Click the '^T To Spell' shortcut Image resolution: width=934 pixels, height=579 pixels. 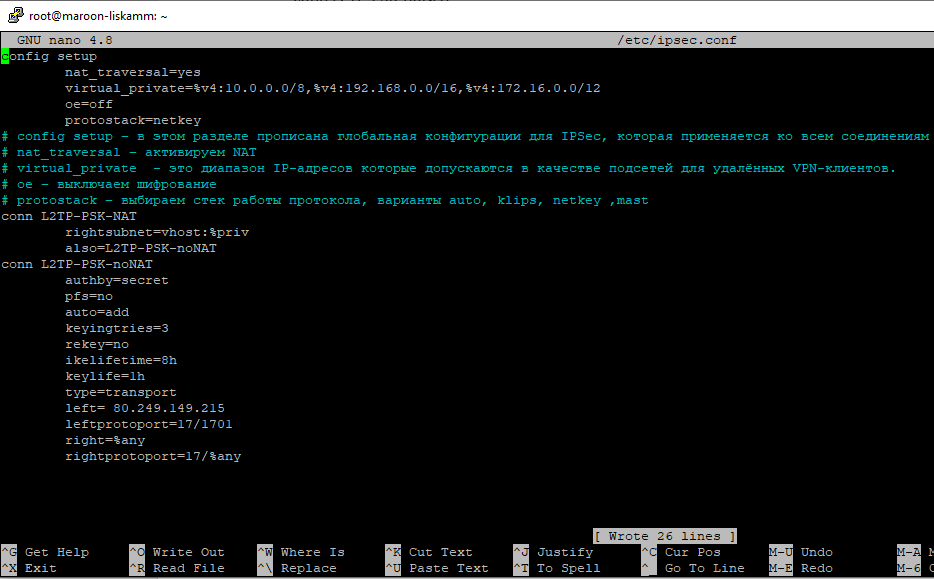click(557, 569)
